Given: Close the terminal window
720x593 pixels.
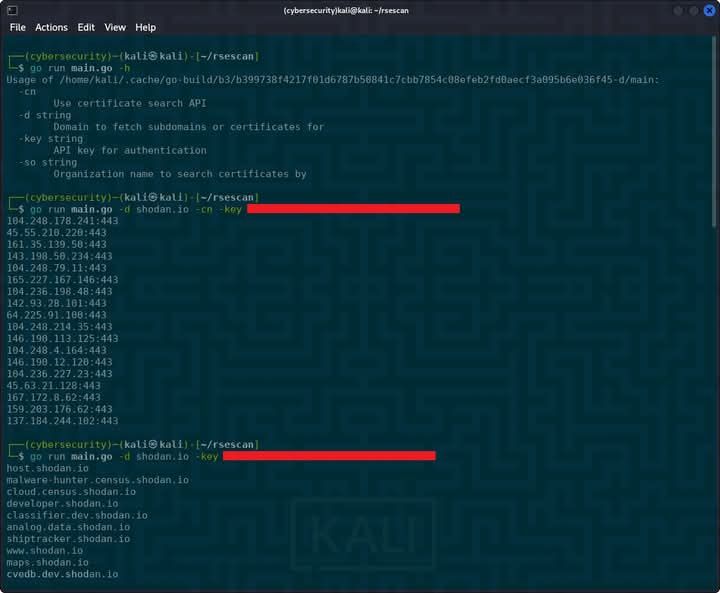Looking at the screenshot, I should [x=709, y=10].
